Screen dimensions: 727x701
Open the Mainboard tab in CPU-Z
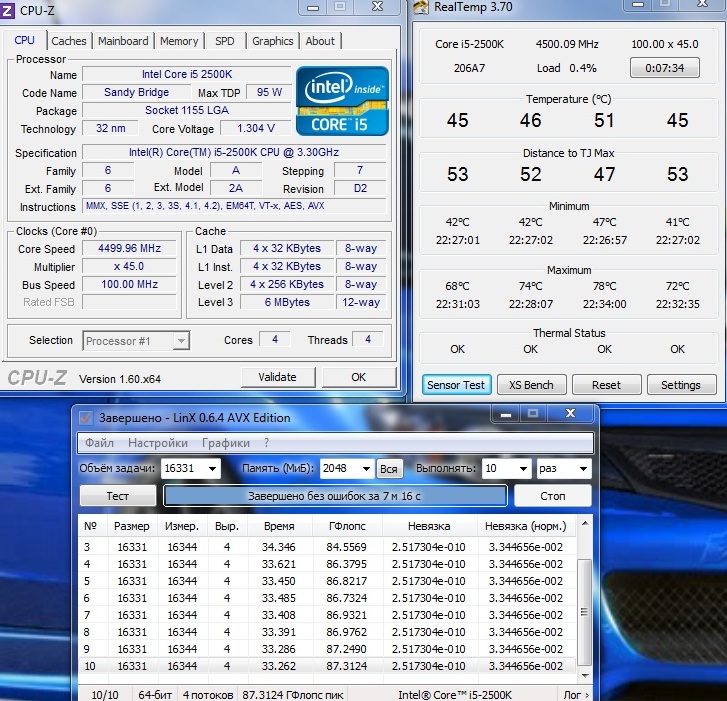pos(123,41)
